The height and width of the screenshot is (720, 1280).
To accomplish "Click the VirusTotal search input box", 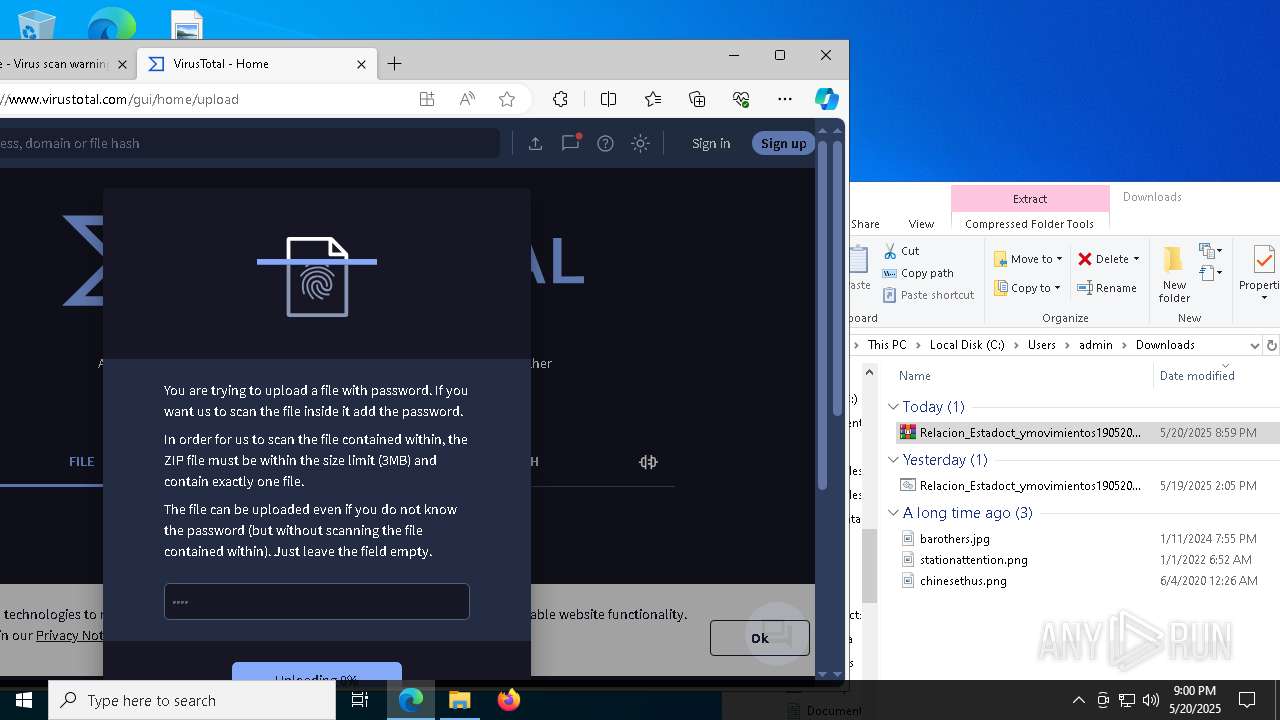I will [249, 143].
